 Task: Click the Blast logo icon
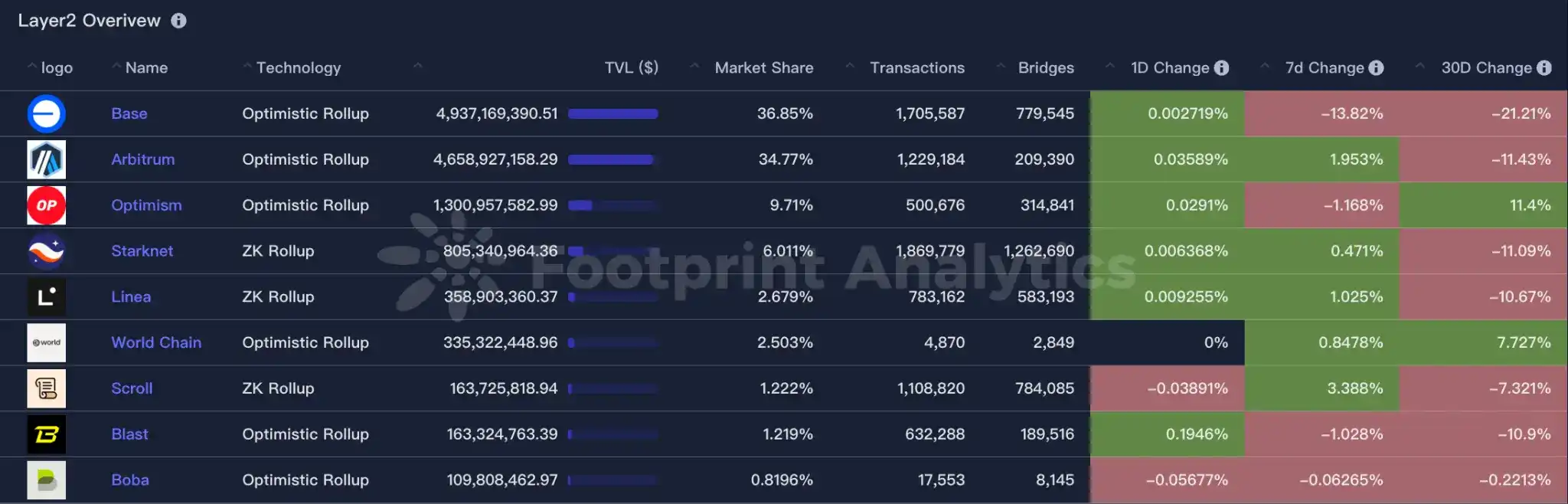[46, 434]
